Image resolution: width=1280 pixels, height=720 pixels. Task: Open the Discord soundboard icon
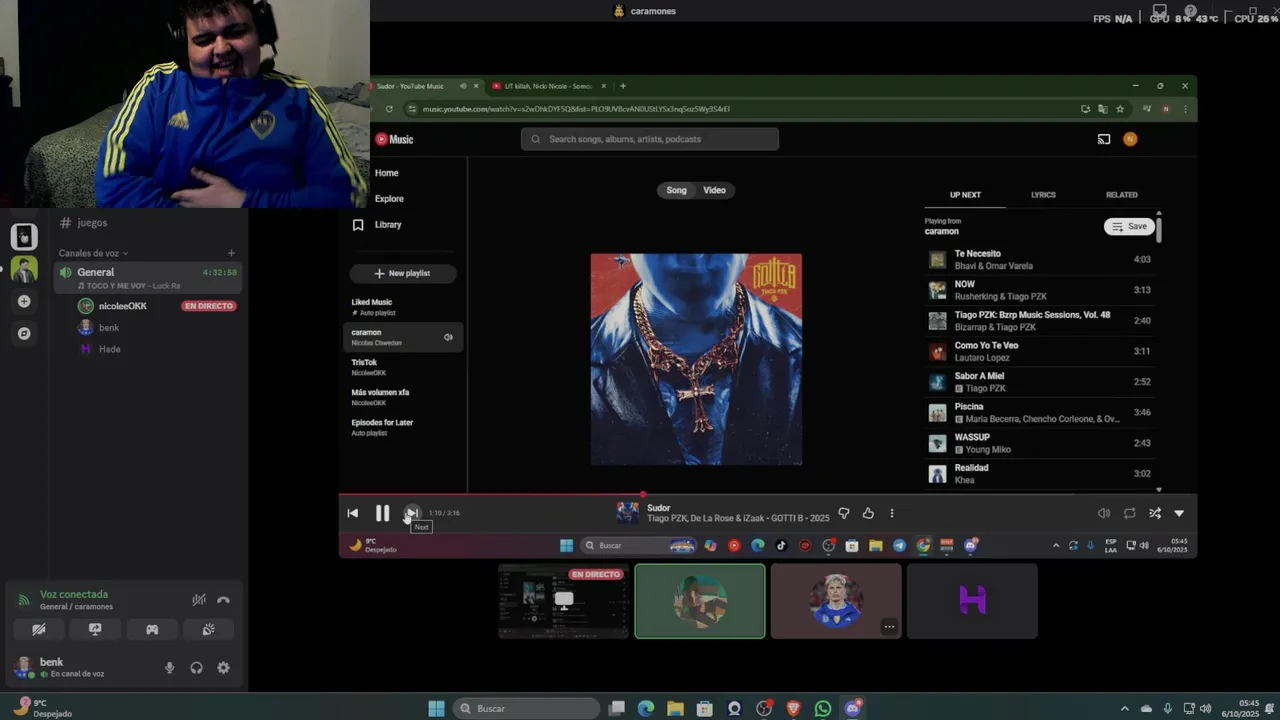[x=208, y=630]
